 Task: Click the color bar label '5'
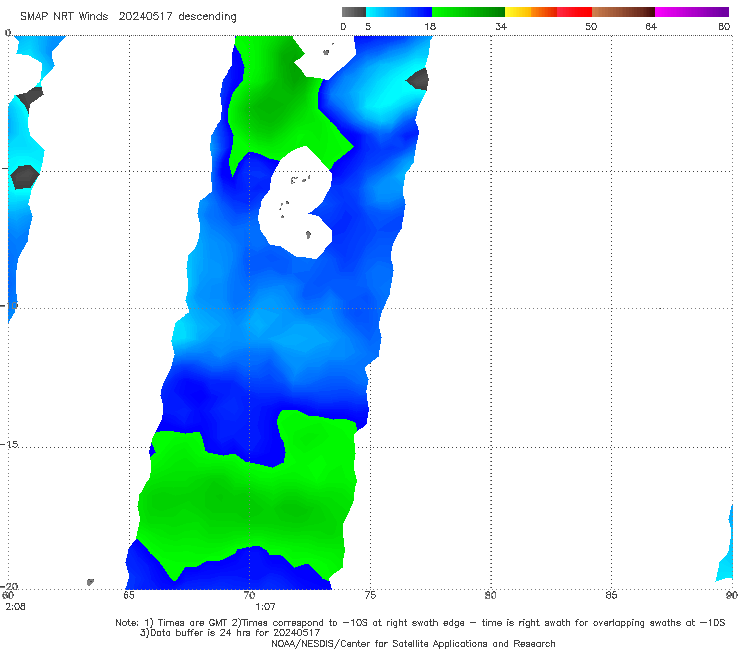(368, 27)
